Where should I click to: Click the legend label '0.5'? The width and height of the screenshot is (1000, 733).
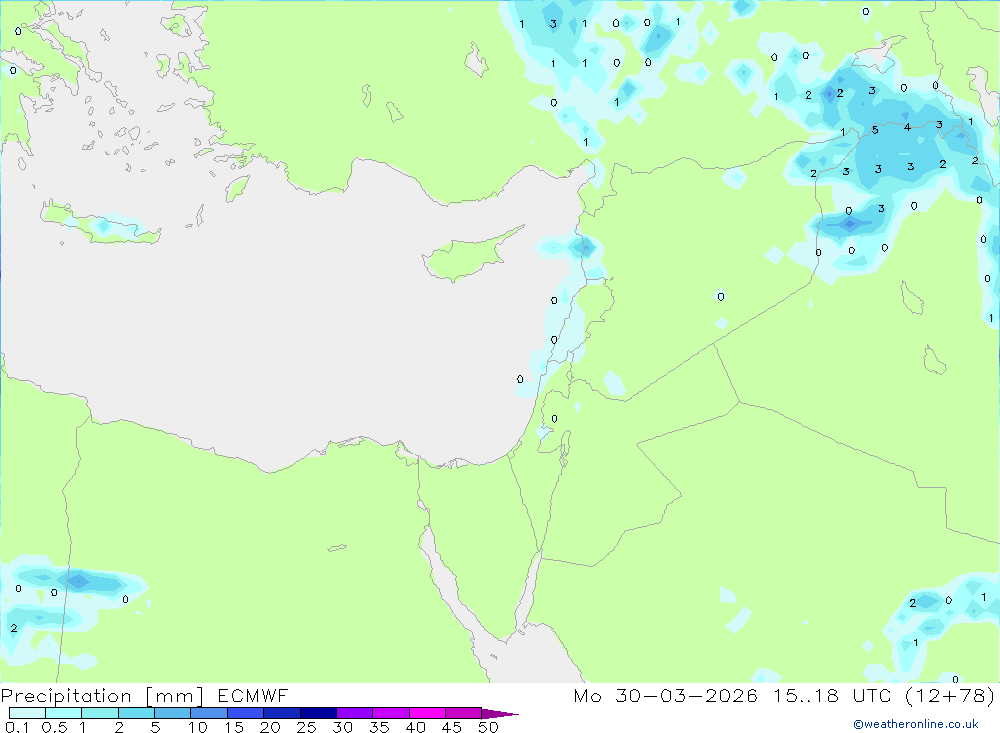(54, 727)
